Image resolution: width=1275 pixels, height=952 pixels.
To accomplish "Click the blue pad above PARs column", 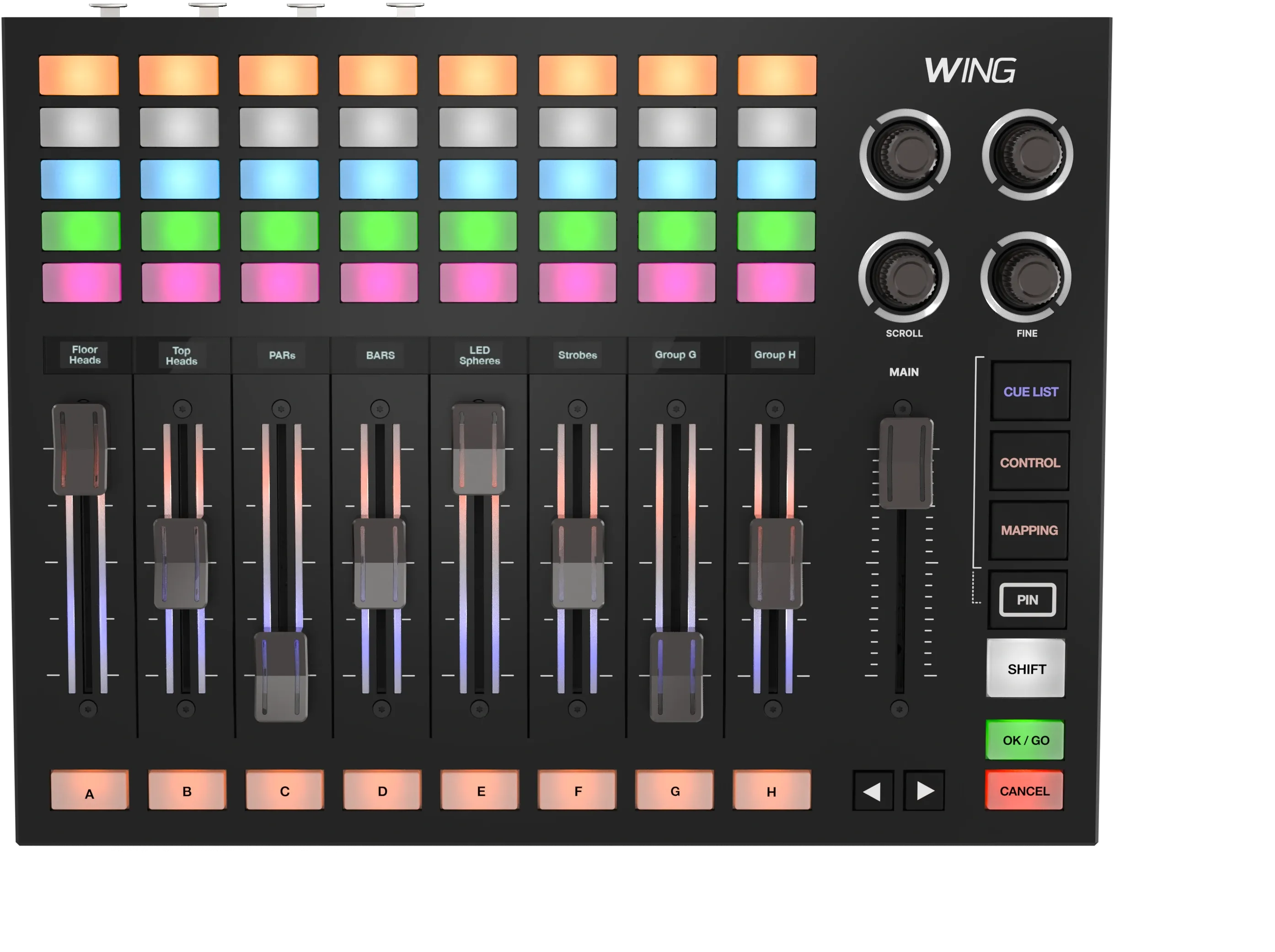I will (x=279, y=179).
